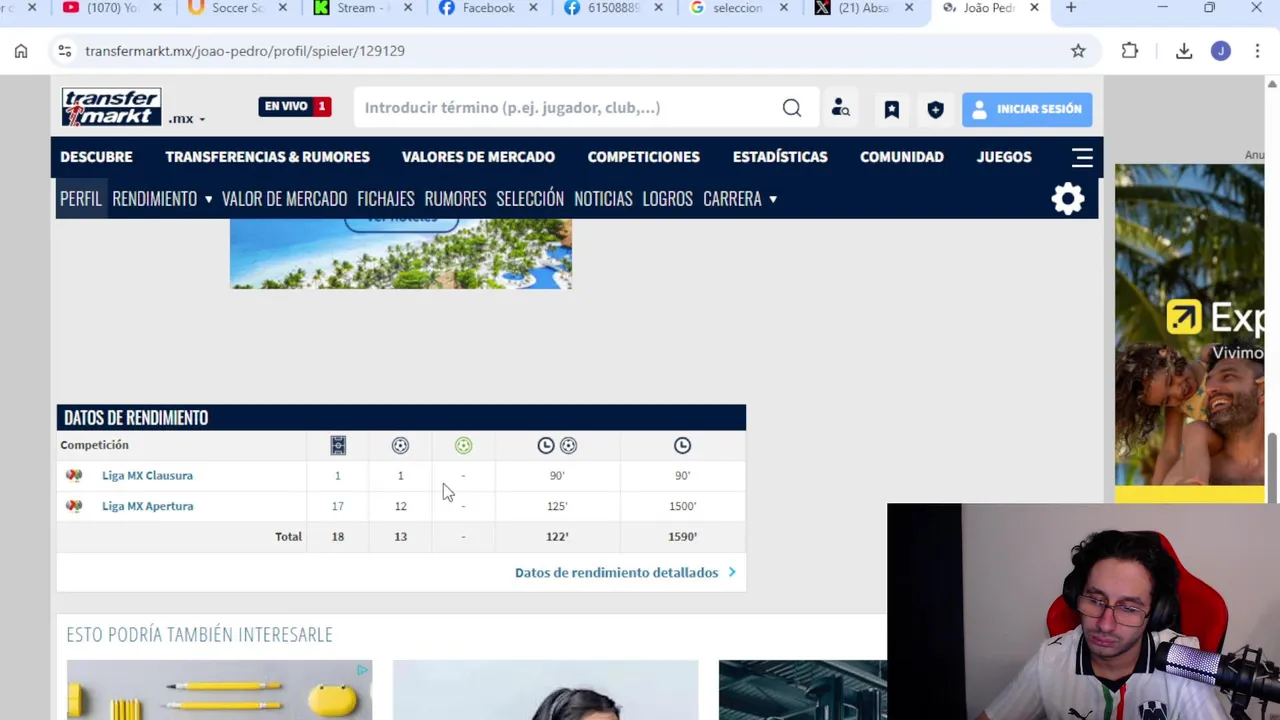The height and width of the screenshot is (720, 1280).
Task: Select the SELECCIÓN tab
Action: pyautogui.click(x=530, y=199)
